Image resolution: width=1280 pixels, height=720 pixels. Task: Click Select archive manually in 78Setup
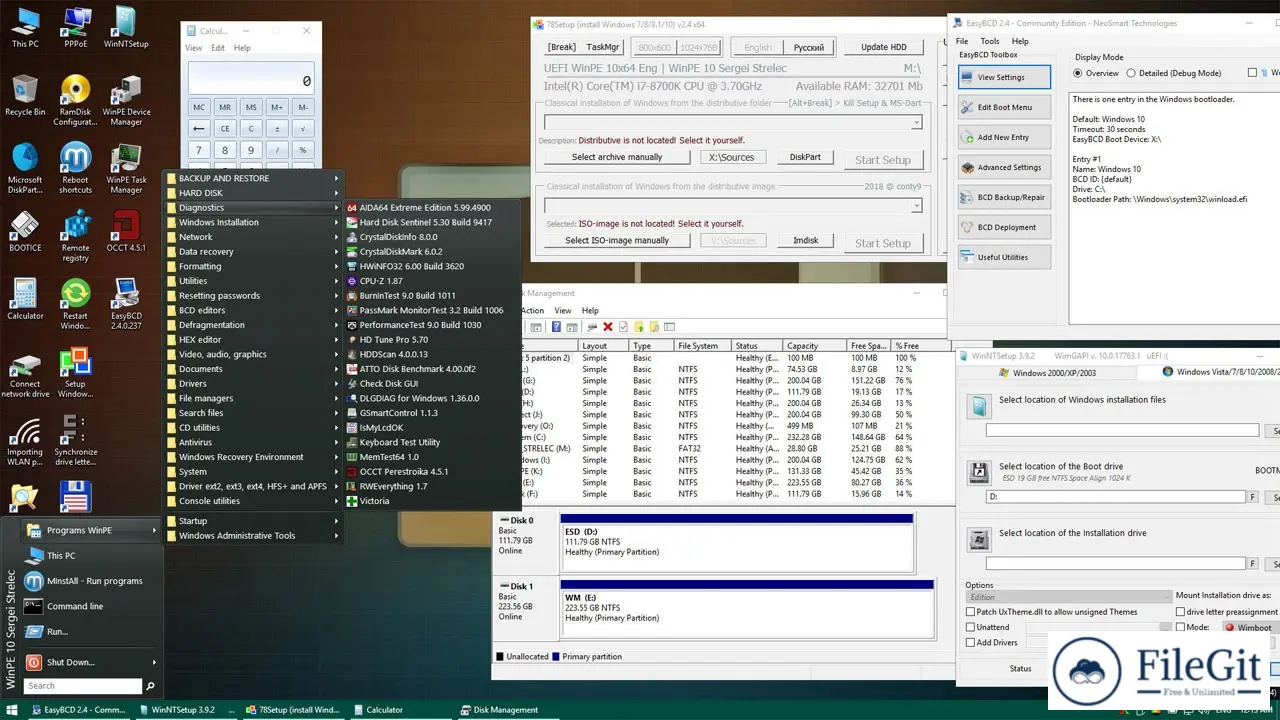click(x=617, y=157)
